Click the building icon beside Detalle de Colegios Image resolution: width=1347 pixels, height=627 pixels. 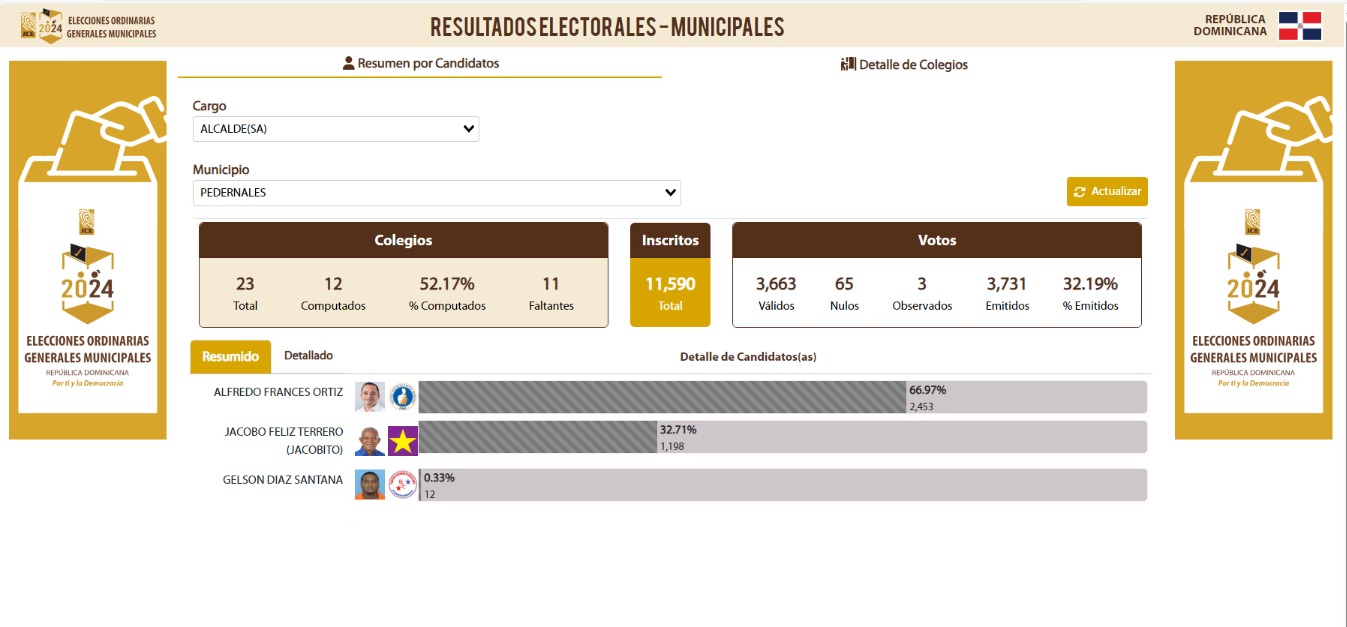click(x=848, y=64)
